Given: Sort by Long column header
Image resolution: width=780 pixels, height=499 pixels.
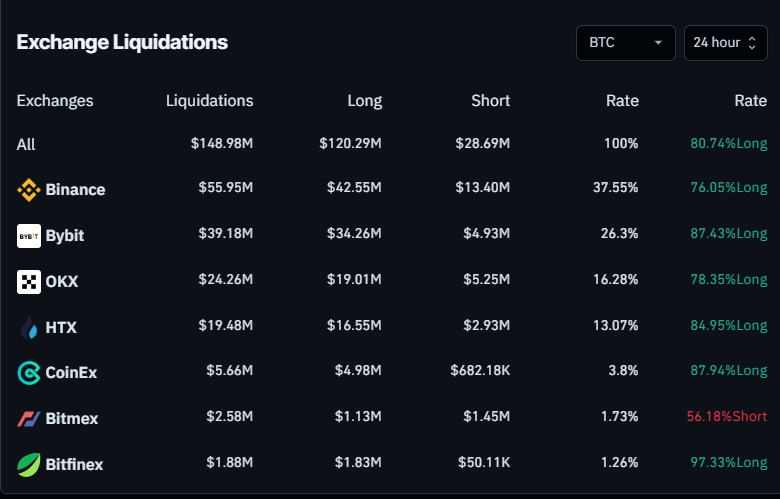Looking at the screenshot, I should pyautogui.click(x=364, y=100).
